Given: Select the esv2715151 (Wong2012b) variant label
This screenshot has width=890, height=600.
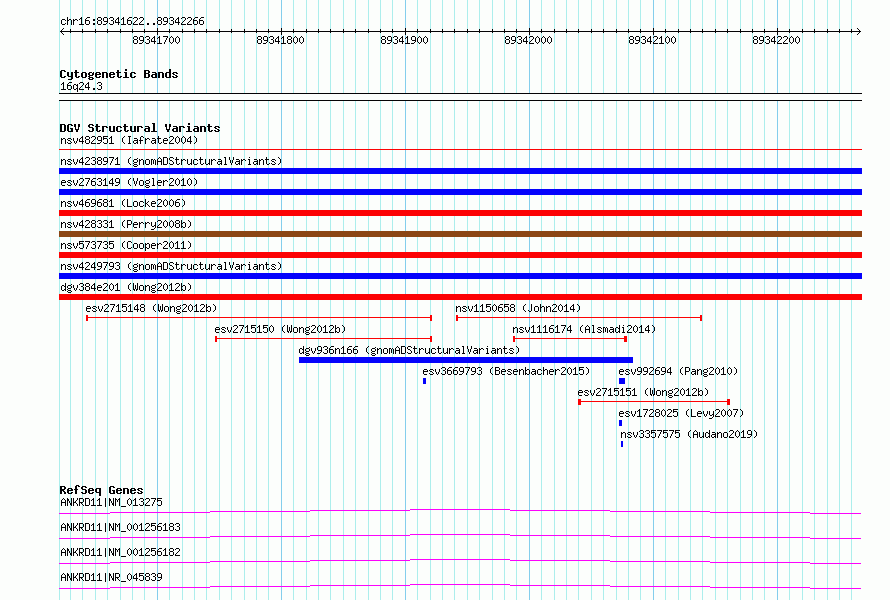Looking at the screenshot, I should click(x=643, y=392).
